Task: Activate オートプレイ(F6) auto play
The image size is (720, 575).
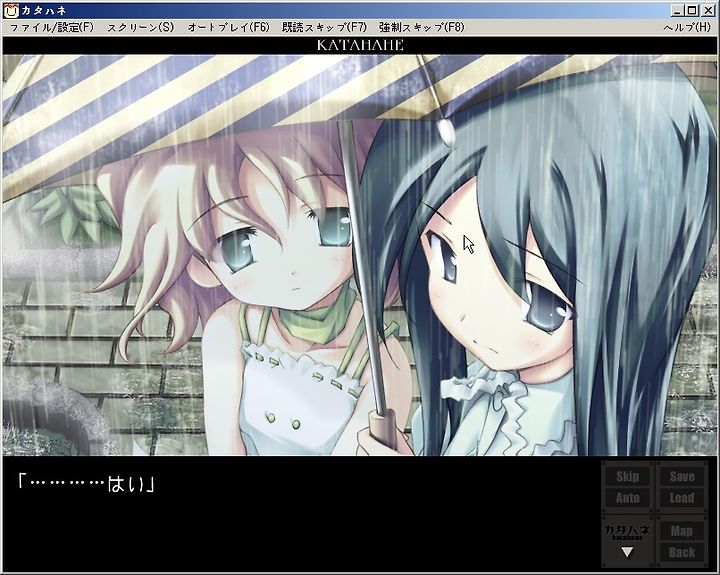Action: [228, 28]
